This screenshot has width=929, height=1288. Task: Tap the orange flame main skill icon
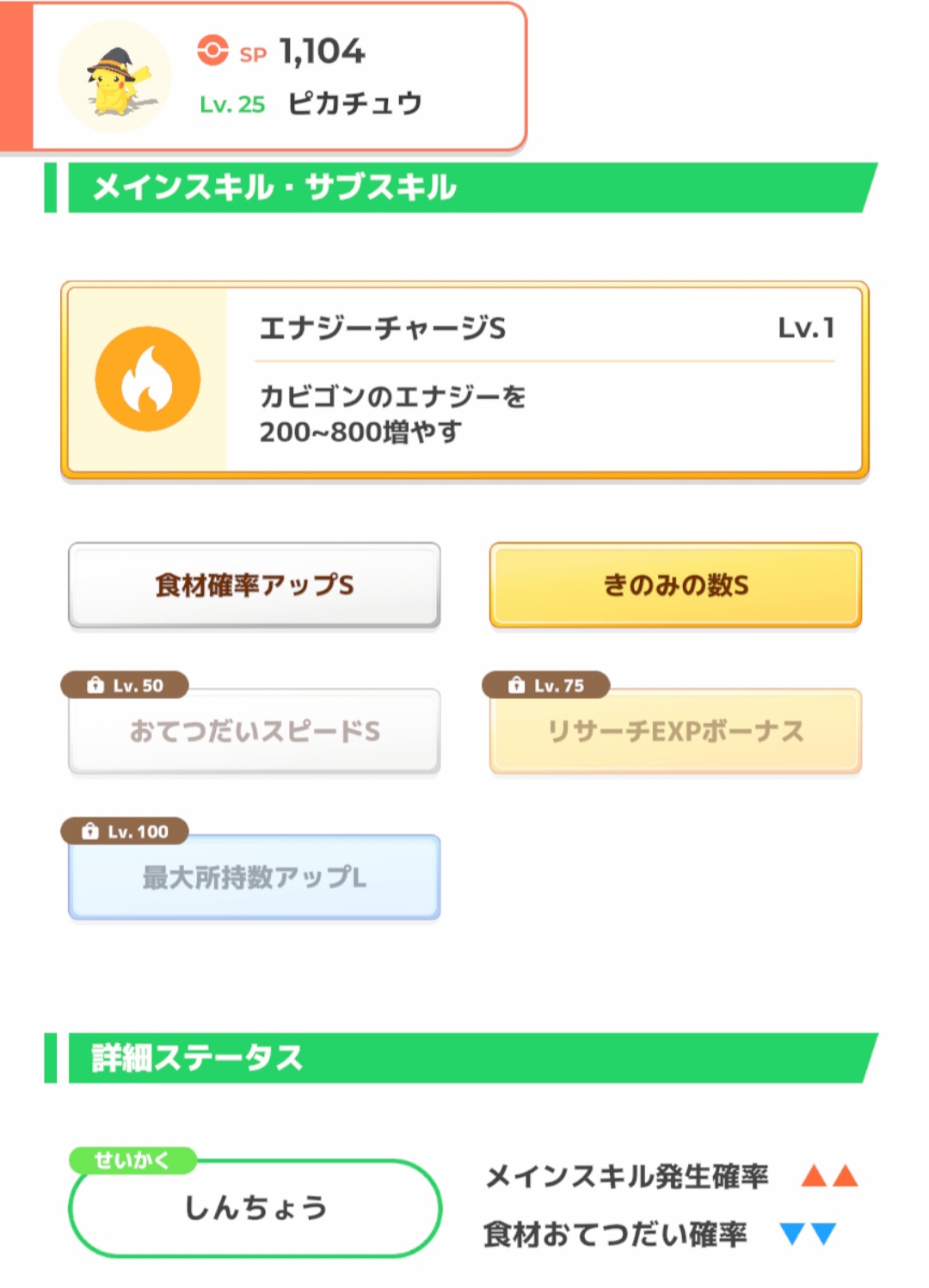click(x=148, y=379)
